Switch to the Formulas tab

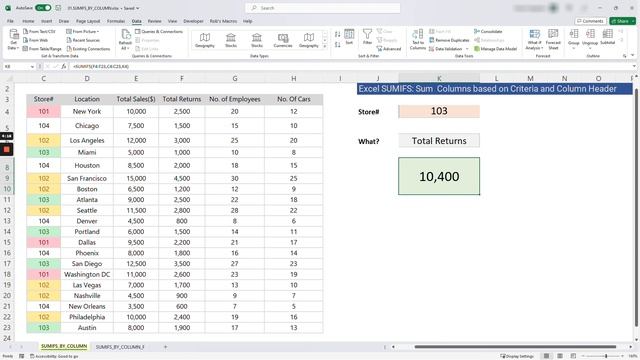click(116, 21)
